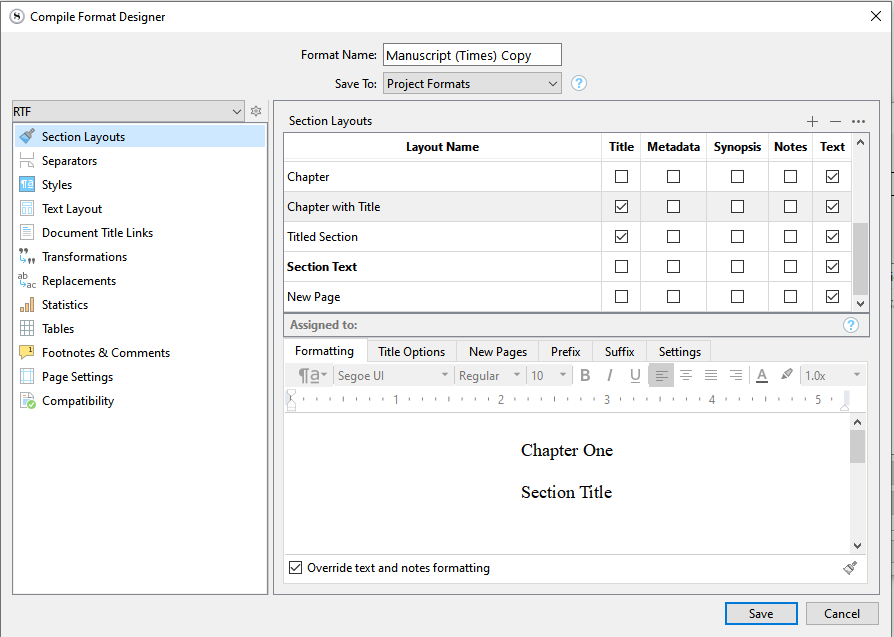The width and height of the screenshot is (894, 637).
Task: Click the center alignment icon
Action: (686, 375)
